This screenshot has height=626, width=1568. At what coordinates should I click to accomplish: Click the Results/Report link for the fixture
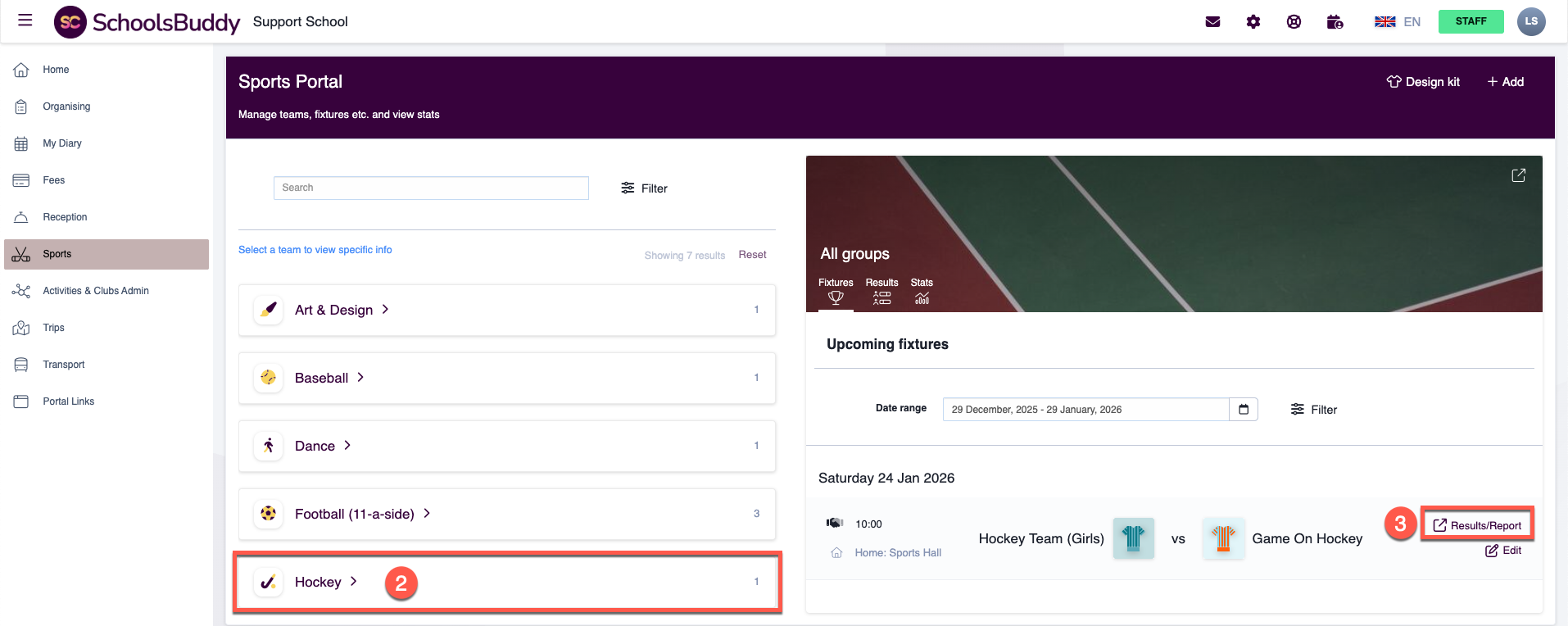pos(1477,525)
